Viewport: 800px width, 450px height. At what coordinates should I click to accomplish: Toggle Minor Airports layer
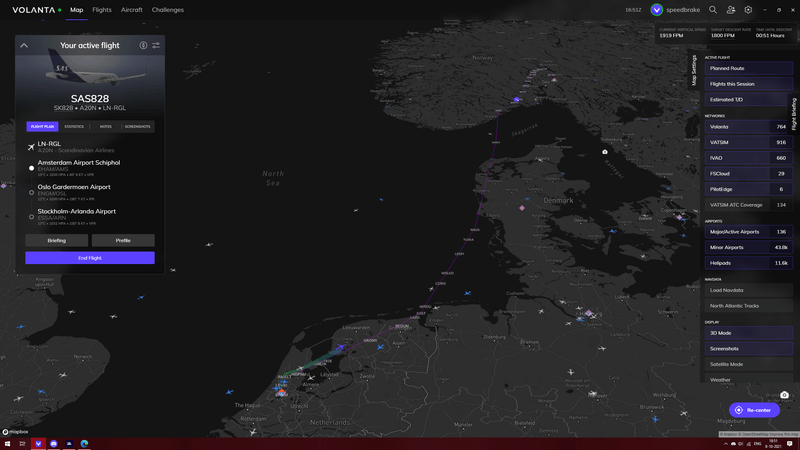point(748,247)
